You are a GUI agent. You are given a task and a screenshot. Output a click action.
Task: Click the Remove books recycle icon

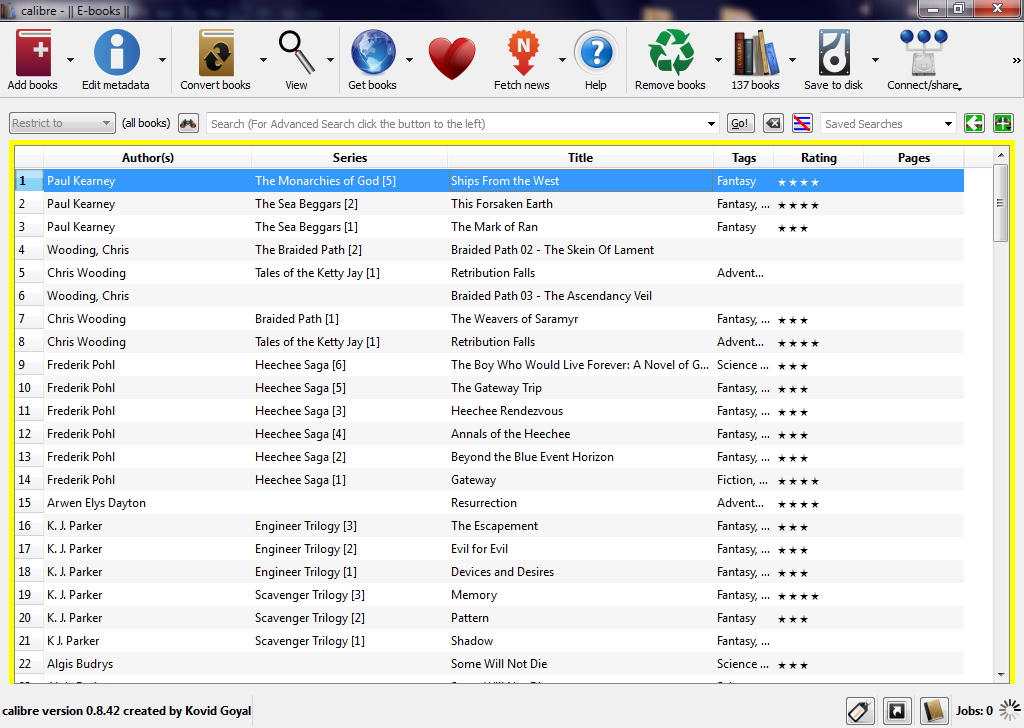671,52
